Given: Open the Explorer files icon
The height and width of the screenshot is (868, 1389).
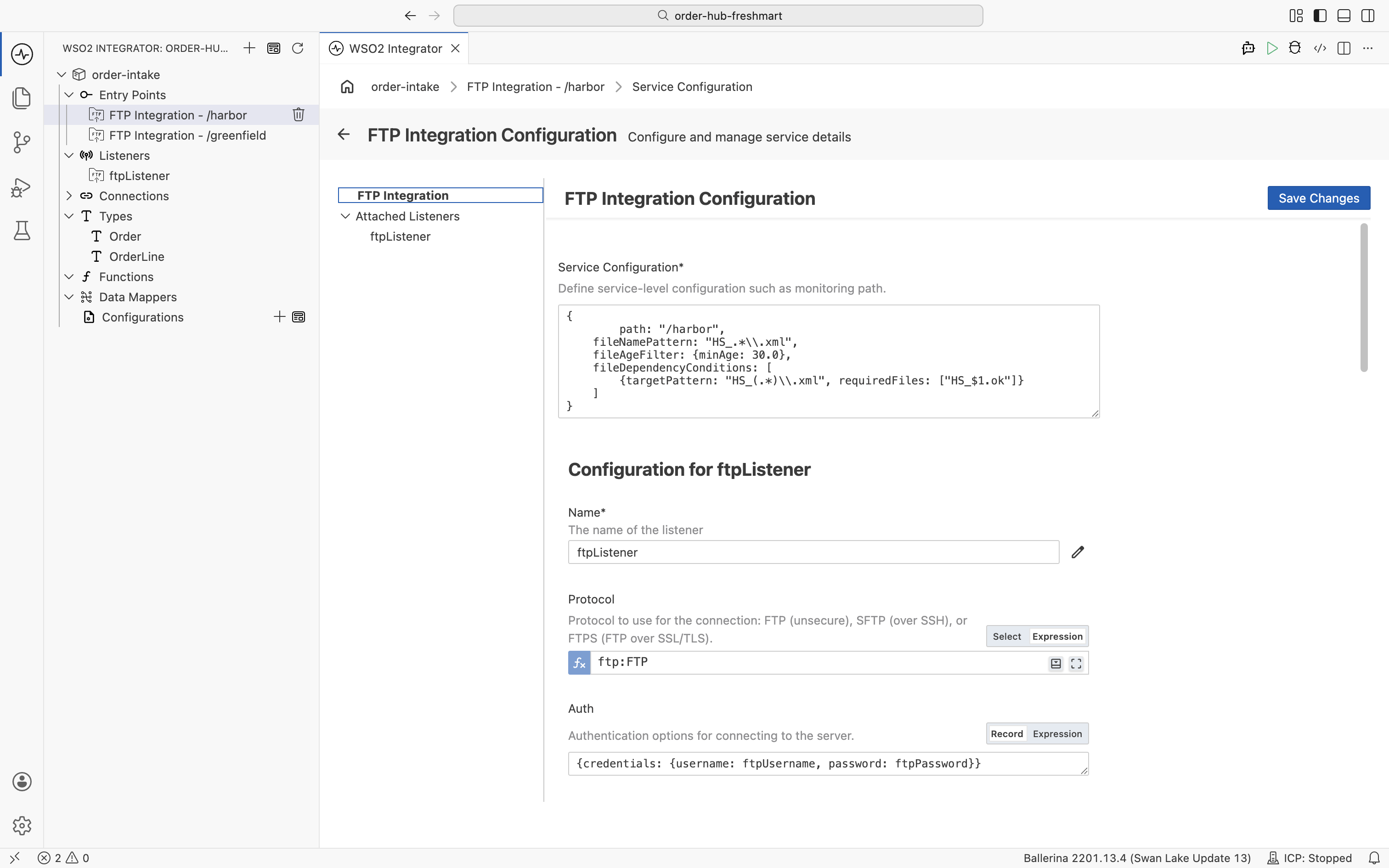Looking at the screenshot, I should click(x=22, y=98).
